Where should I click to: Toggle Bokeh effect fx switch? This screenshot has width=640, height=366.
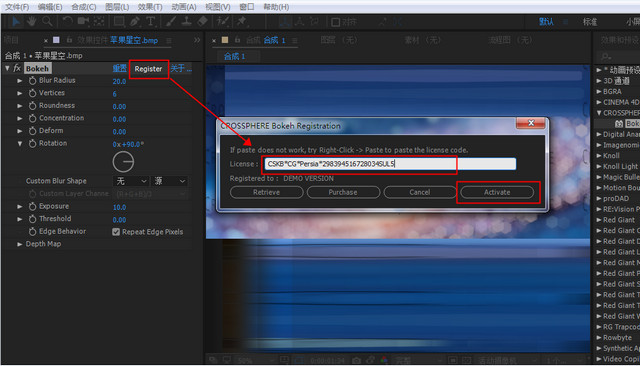17,68
